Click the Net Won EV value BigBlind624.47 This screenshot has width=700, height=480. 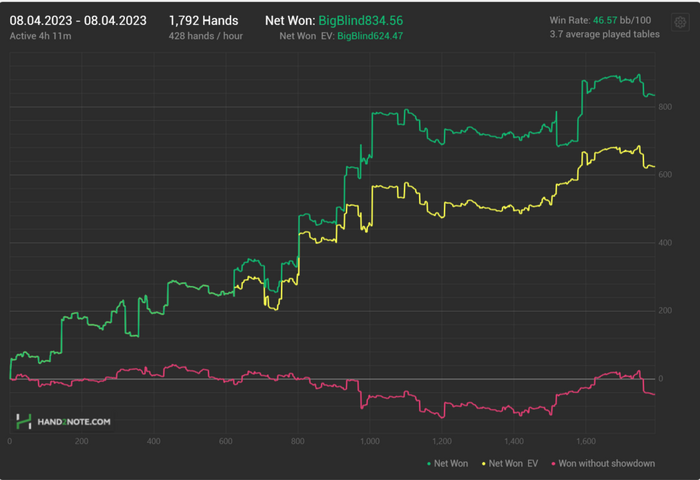[370, 36]
